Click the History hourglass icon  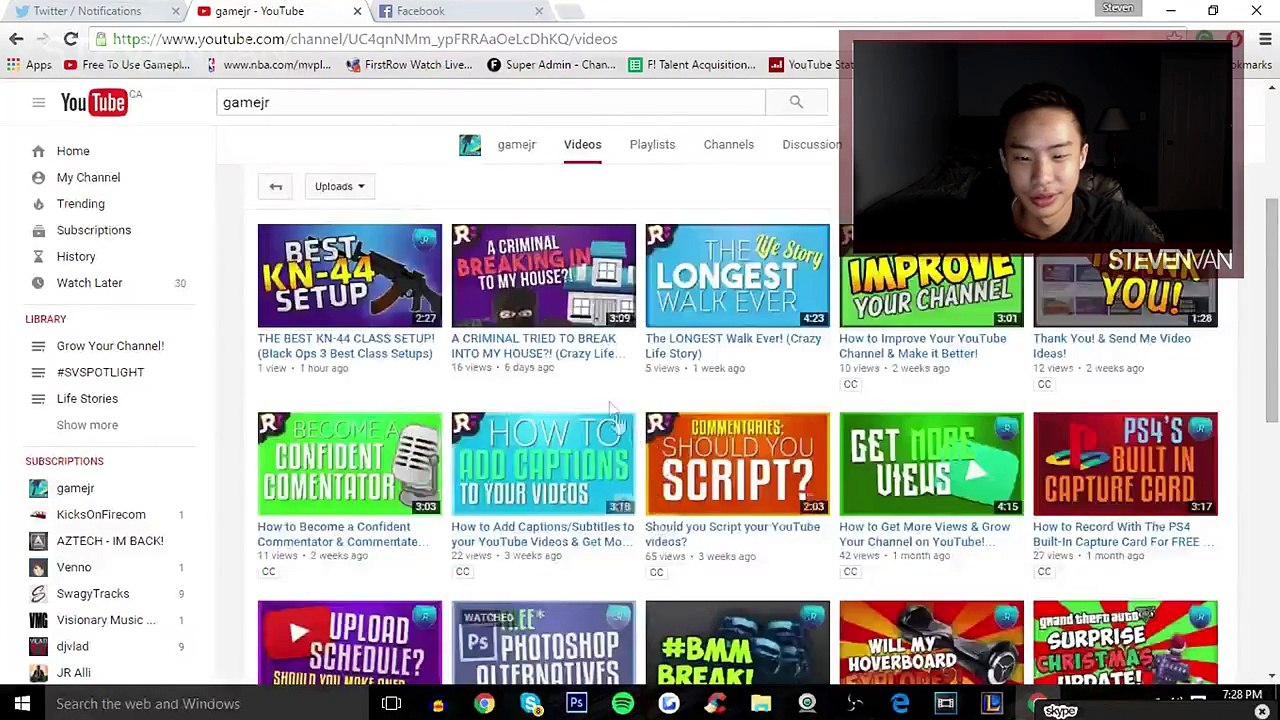(x=38, y=257)
